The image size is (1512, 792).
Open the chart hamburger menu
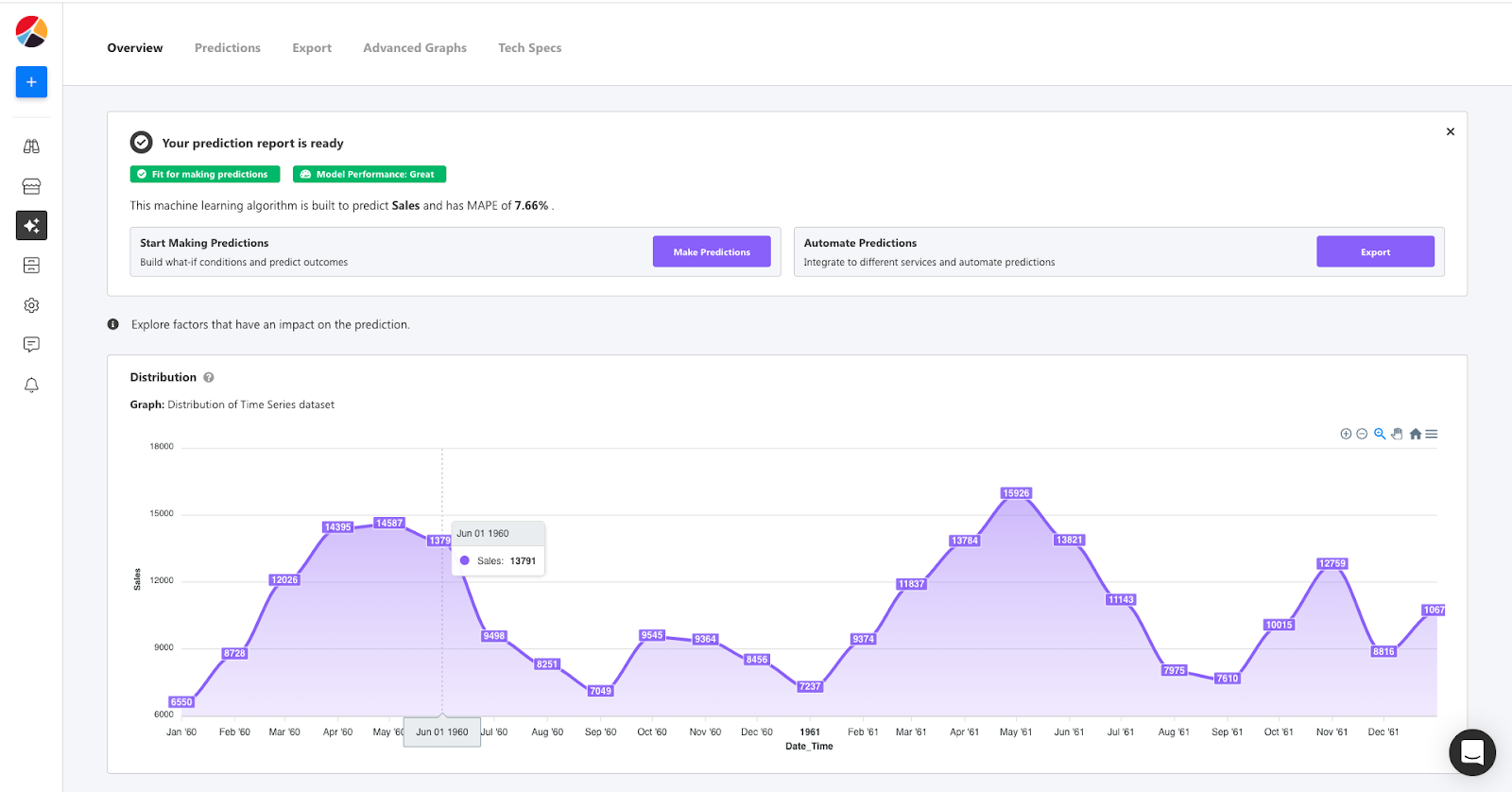tap(1432, 434)
